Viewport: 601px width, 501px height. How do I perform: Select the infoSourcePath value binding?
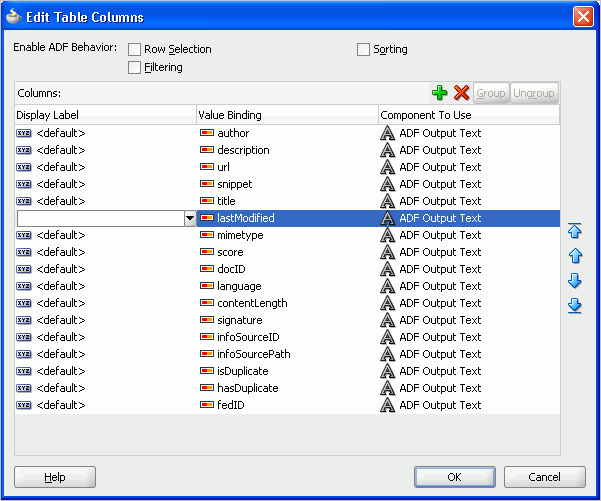click(x=254, y=354)
